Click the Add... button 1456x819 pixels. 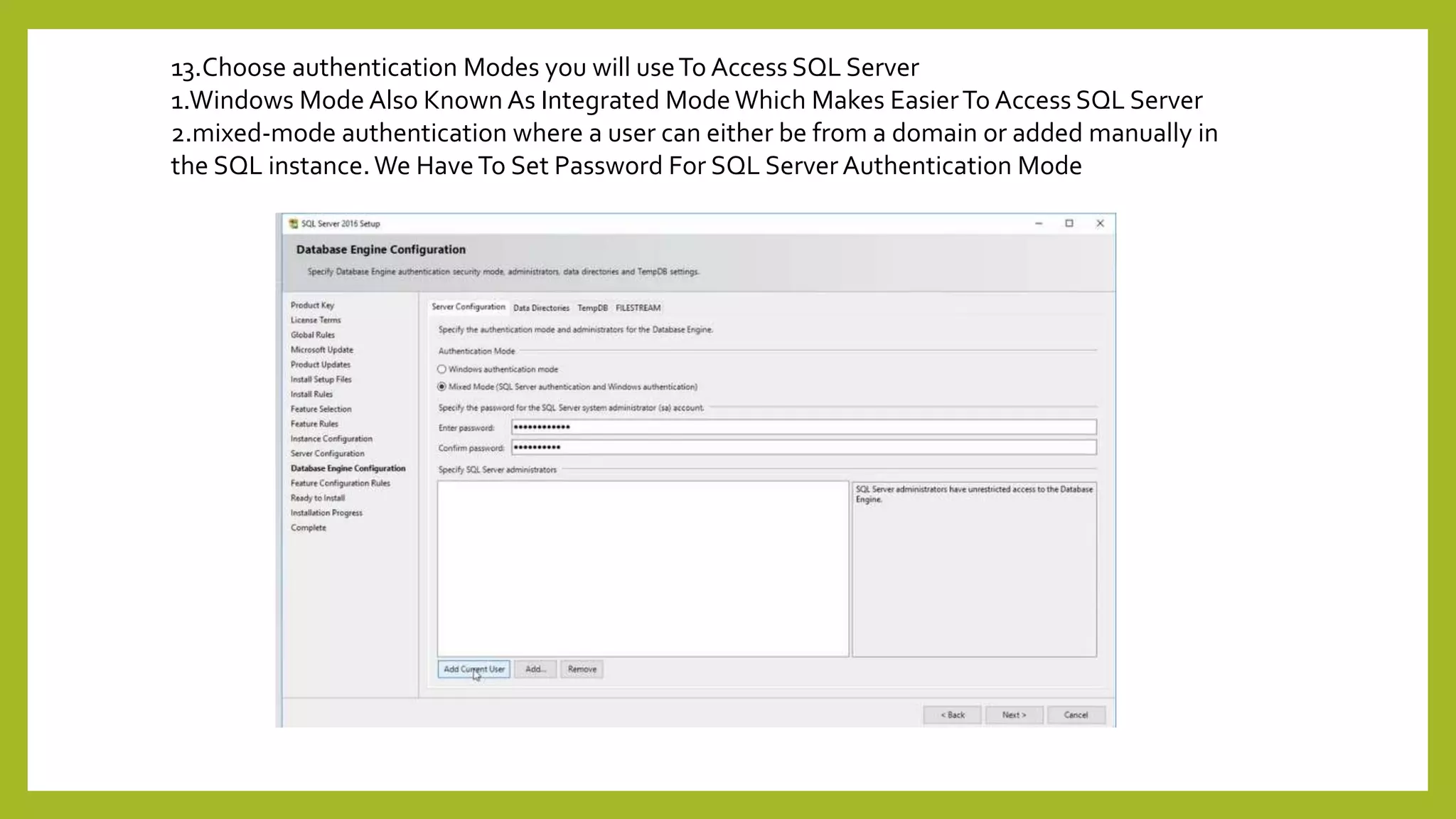point(535,669)
